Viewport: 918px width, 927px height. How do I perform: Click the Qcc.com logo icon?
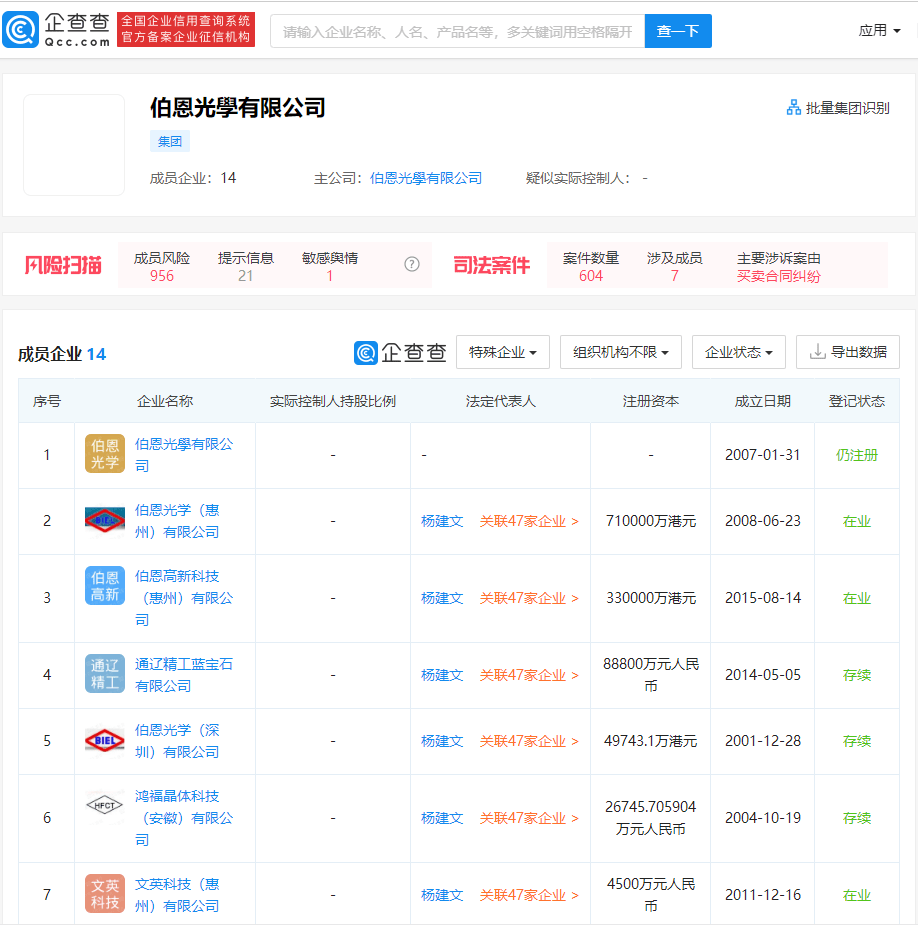pyautogui.click(x=21, y=30)
